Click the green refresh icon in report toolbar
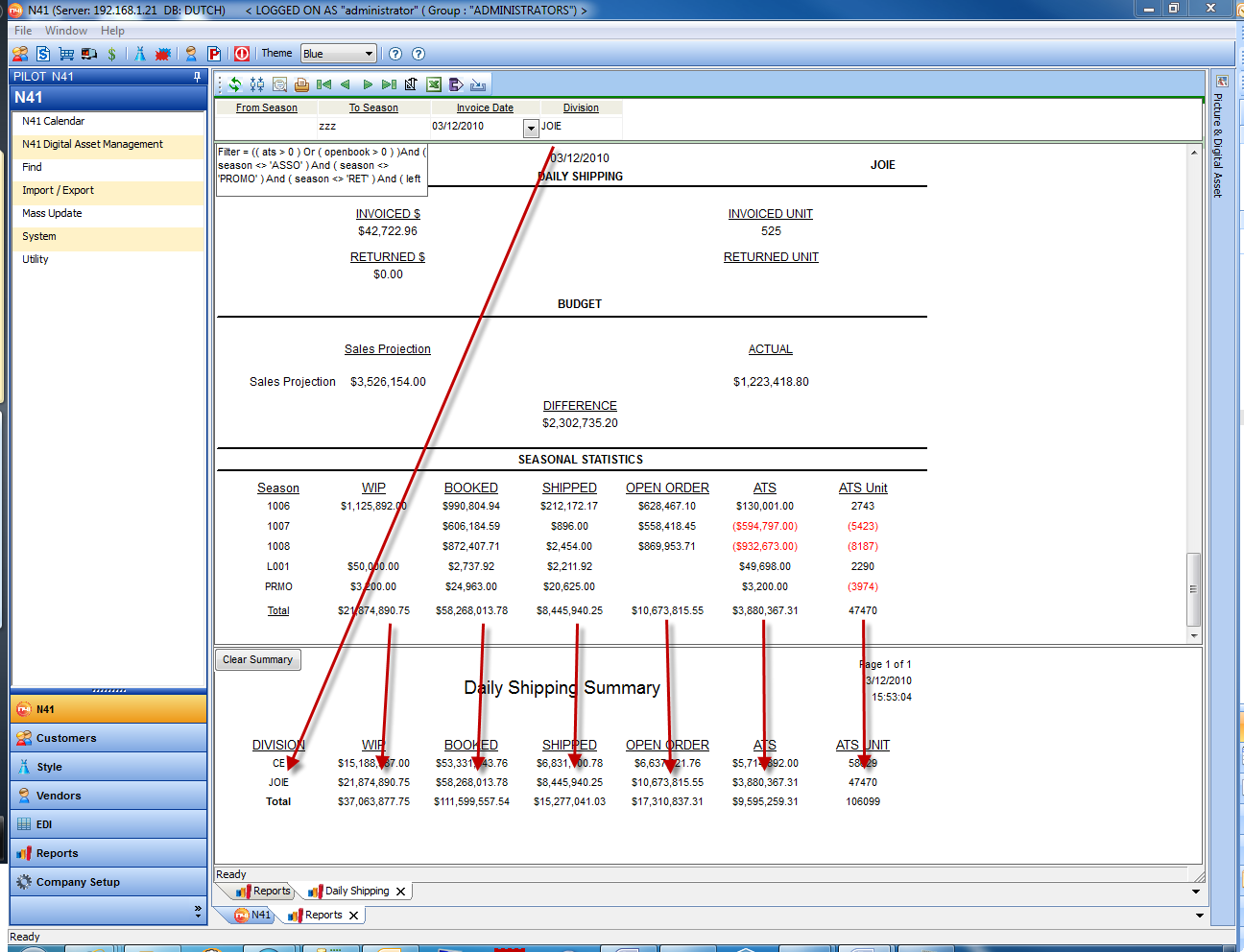Image resolution: width=1244 pixels, height=952 pixels. [x=235, y=84]
